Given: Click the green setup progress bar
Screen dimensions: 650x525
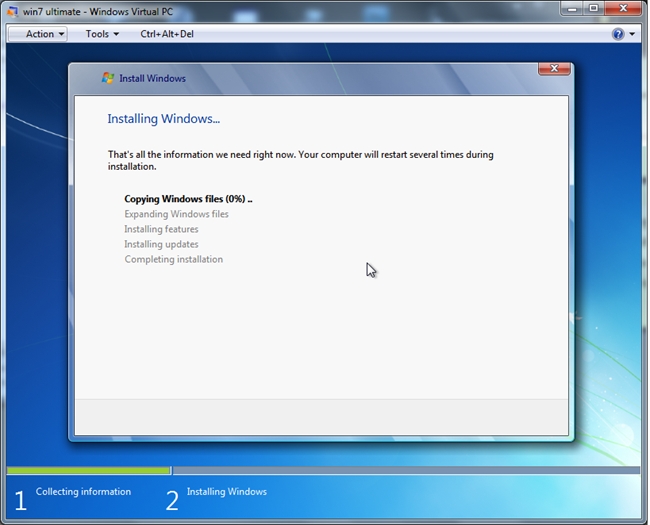Looking at the screenshot, I should pos(89,471).
